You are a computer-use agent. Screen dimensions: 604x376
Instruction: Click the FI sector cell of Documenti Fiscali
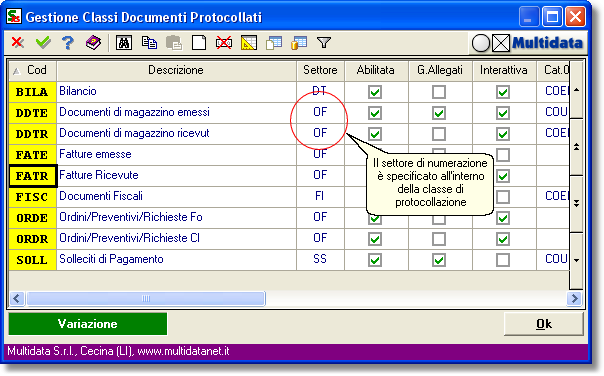point(320,196)
